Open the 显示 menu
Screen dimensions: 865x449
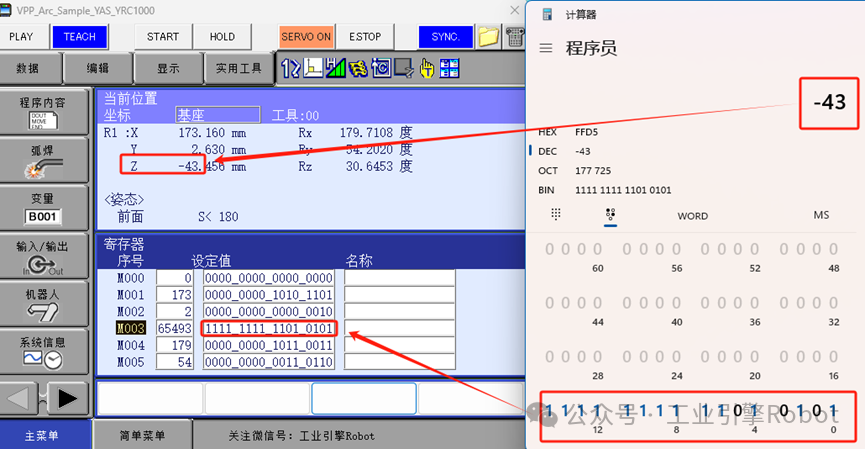tap(168, 68)
